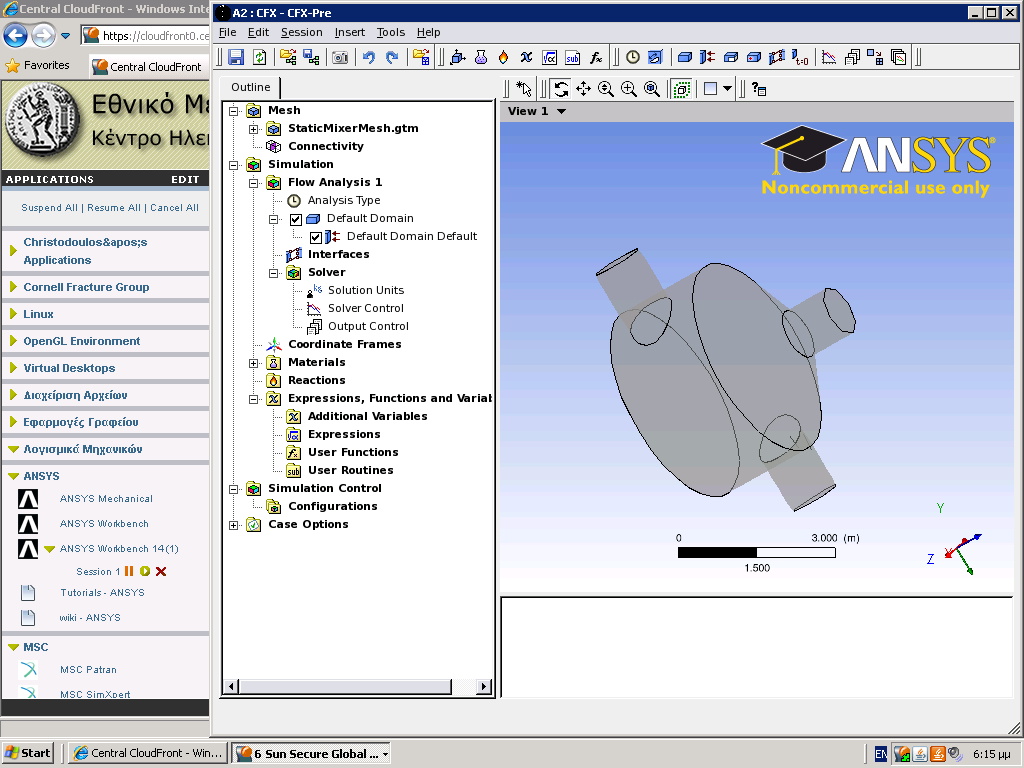Click the Undo arrow in toolbar
Image resolution: width=1024 pixels, height=768 pixels.
[x=369, y=58]
